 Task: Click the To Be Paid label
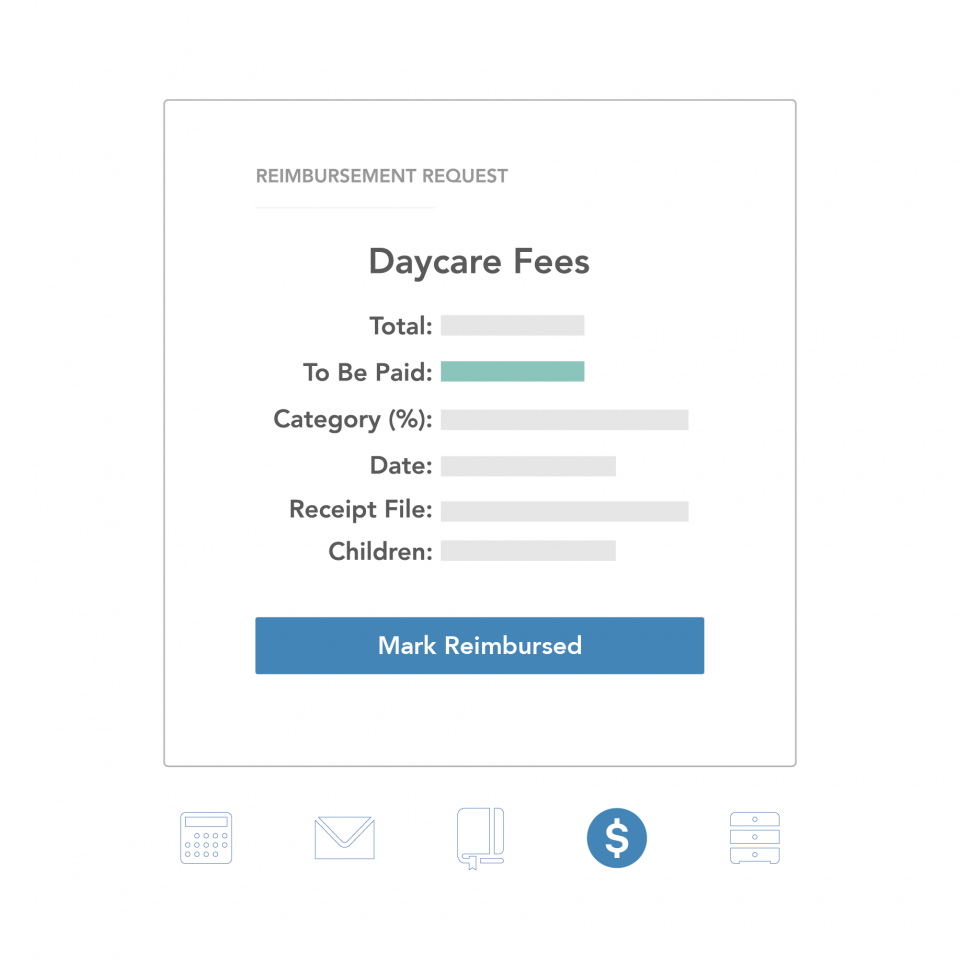point(368,373)
